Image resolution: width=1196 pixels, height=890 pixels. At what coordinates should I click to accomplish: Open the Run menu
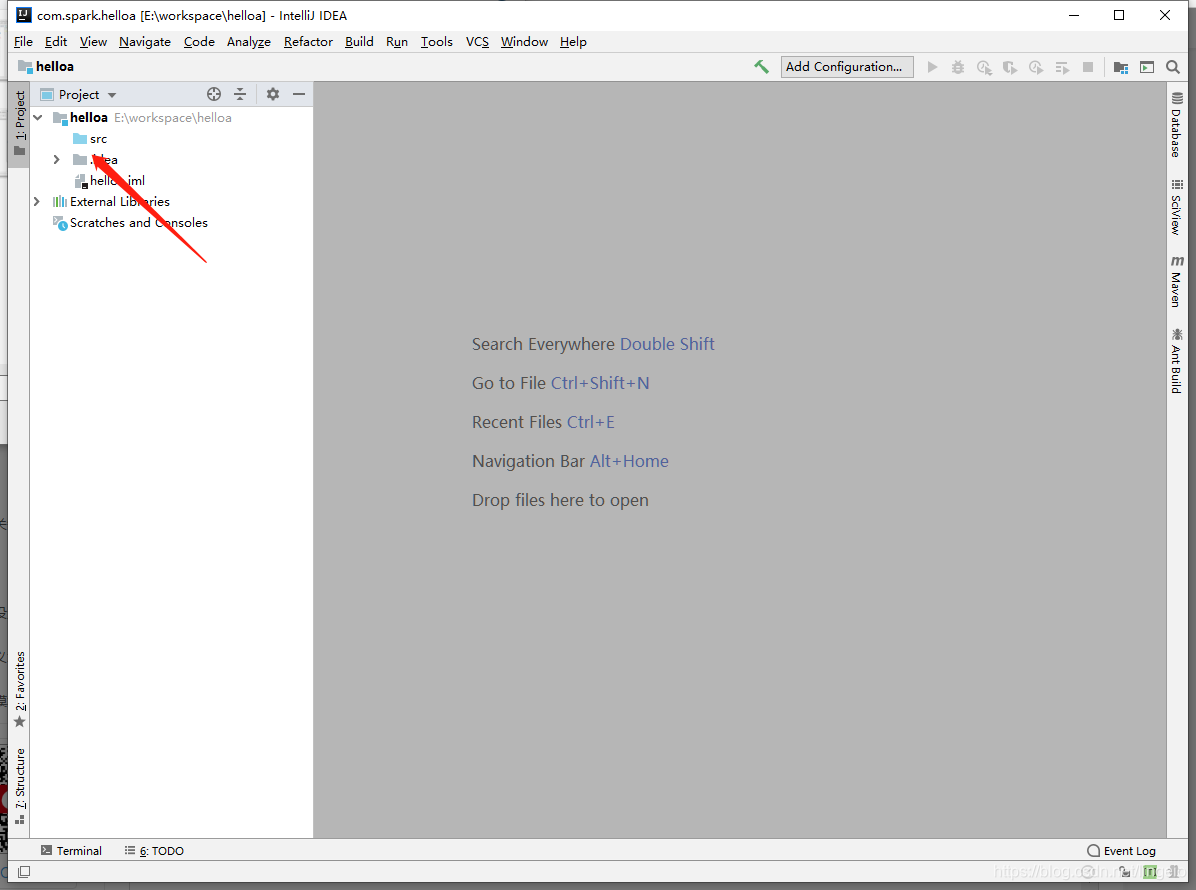click(397, 42)
